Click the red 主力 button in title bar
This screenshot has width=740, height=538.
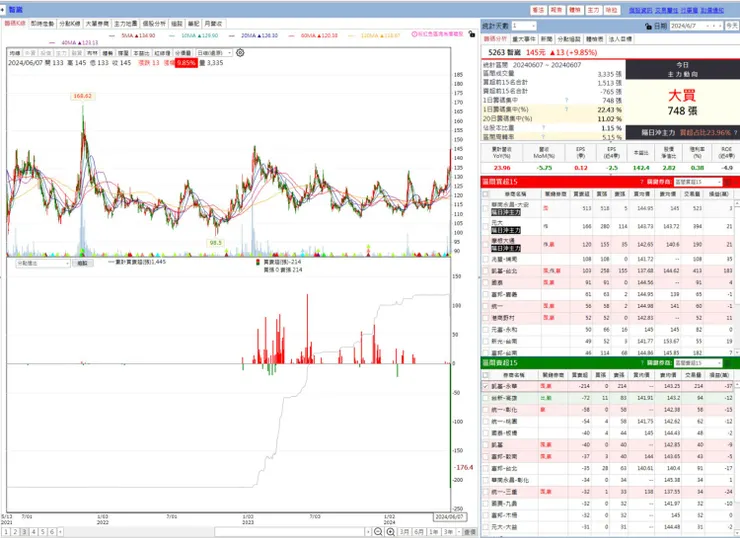tap(593, 10)
